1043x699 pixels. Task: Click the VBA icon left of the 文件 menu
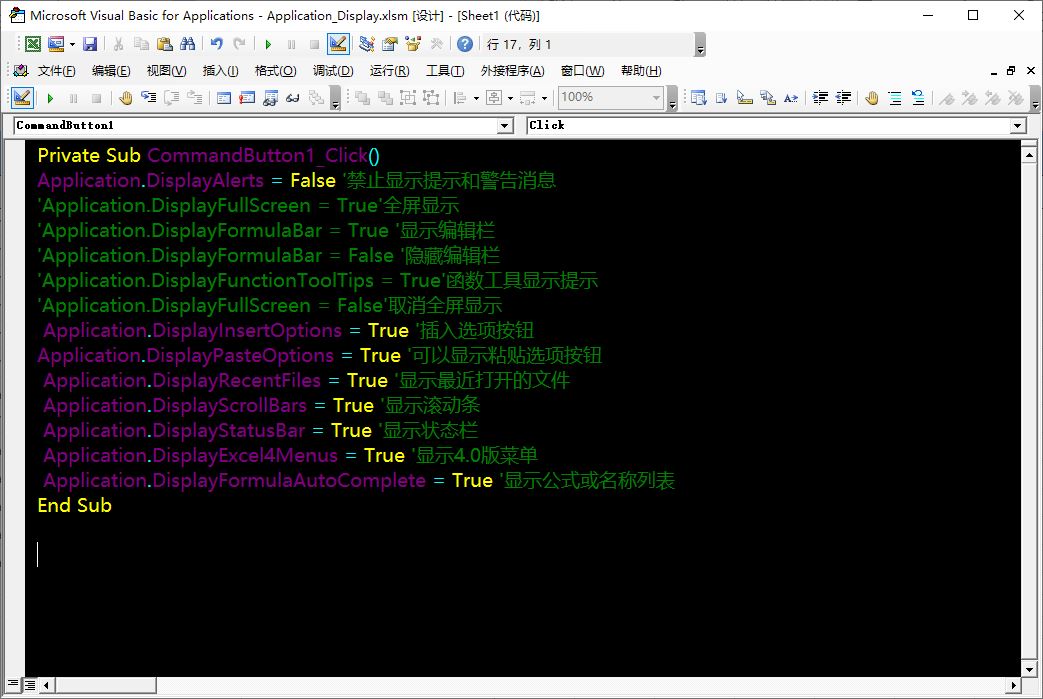pos(21,70)
